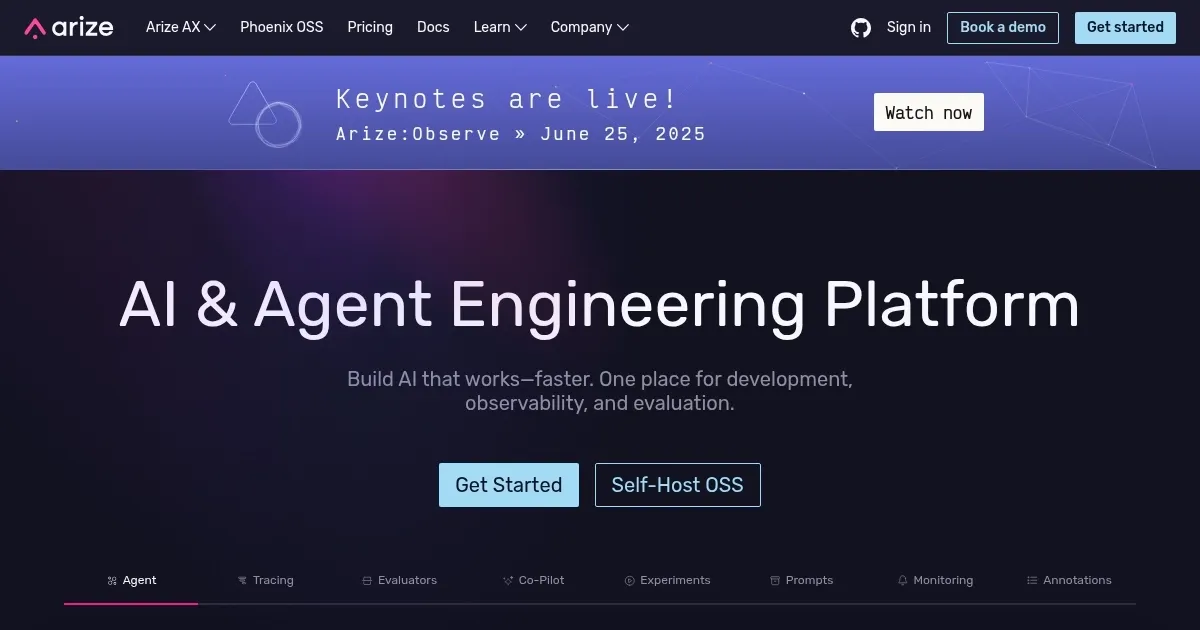Screen dimensions: 1200x630
Task: Click the Evaluators database icon
Action: click(x=366, y=580)
